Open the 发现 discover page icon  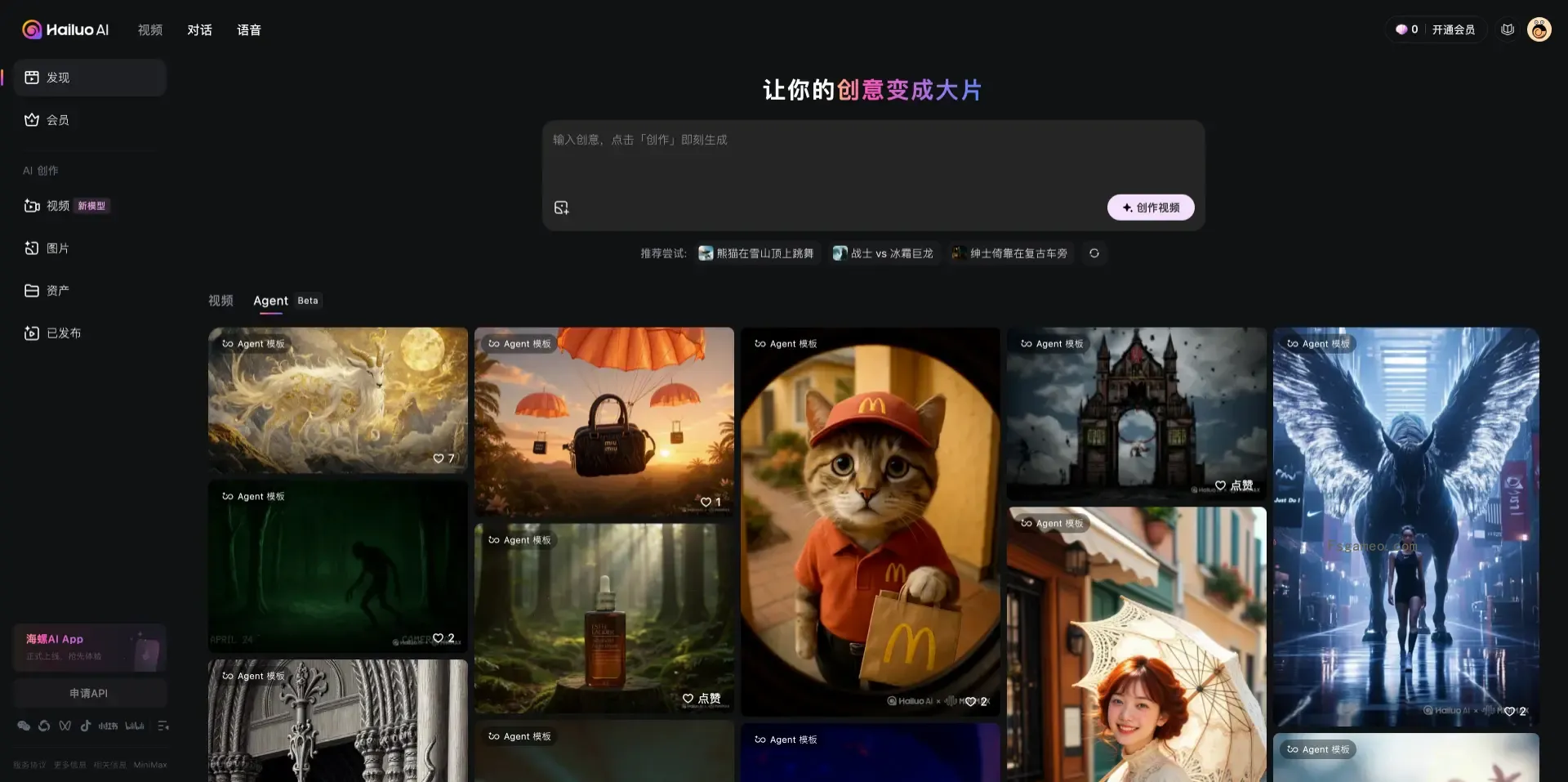click(x=32, y=78)
